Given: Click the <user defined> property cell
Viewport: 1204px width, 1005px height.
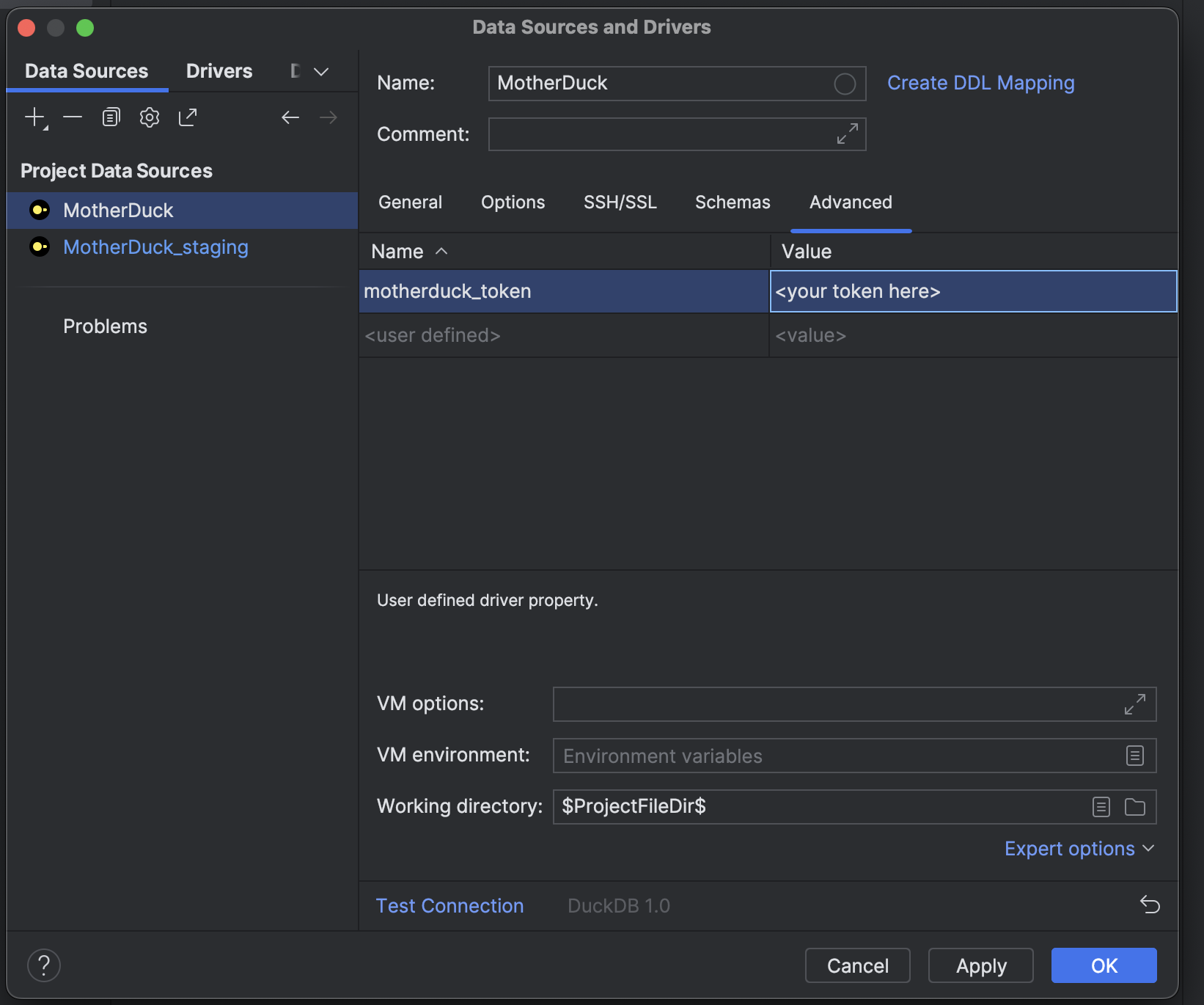Looking at the screenshot, I should coord(564,335).
